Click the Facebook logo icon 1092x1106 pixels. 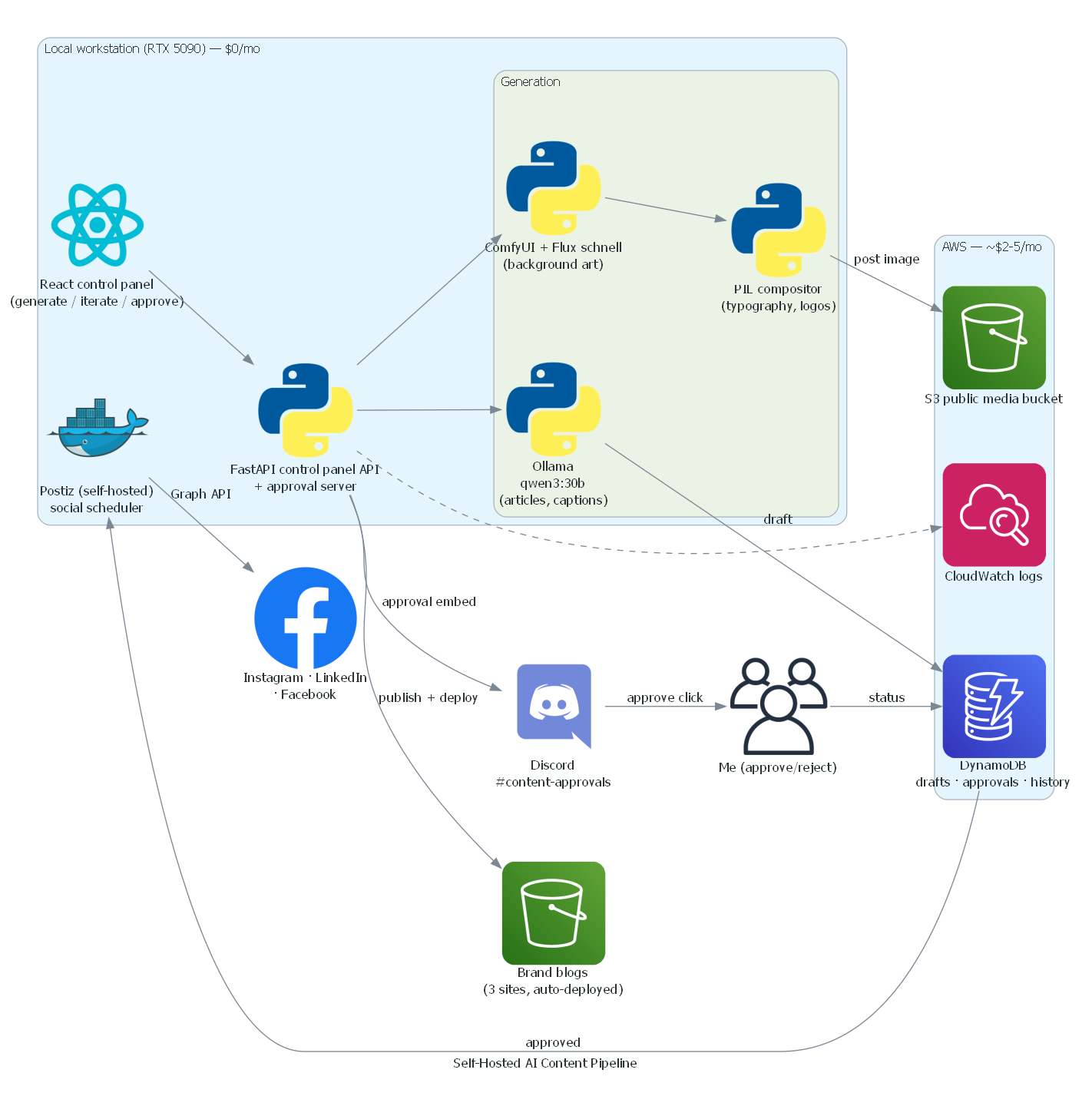point(306,618)
